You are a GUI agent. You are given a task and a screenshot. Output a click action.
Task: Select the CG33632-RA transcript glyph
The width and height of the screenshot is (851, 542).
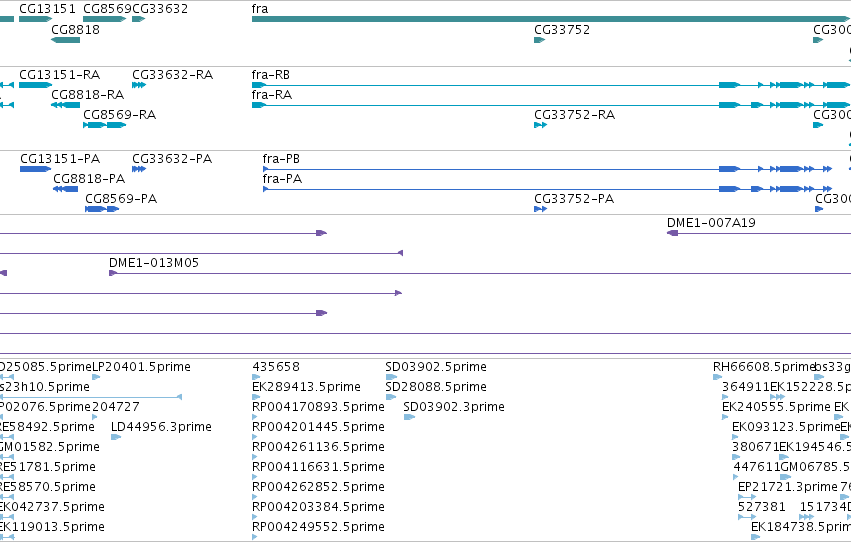pyautogui.click(x=139, y=85)
